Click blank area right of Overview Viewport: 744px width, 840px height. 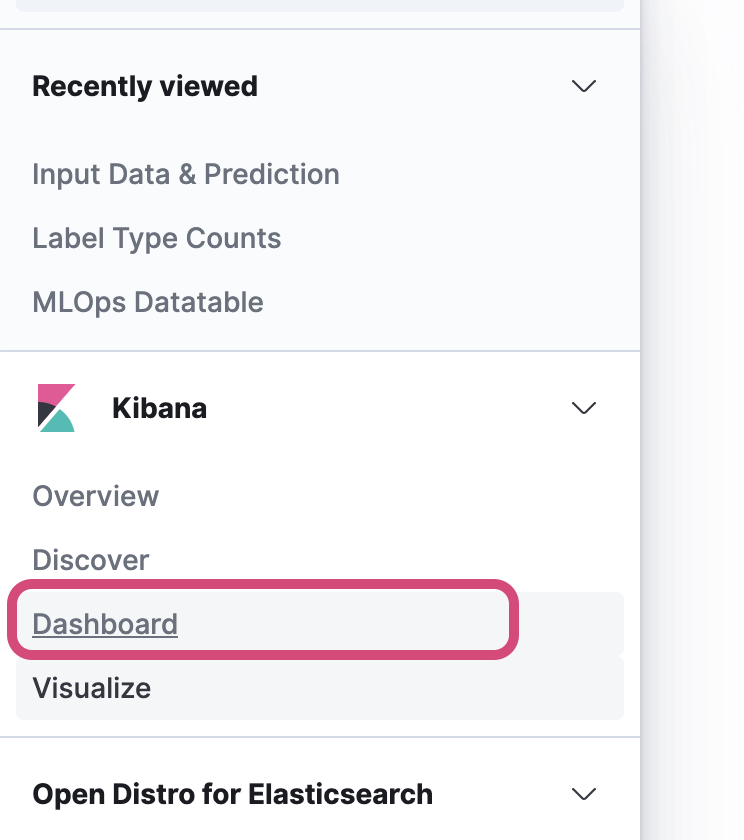pyautogui.click(x=400, y=496)
